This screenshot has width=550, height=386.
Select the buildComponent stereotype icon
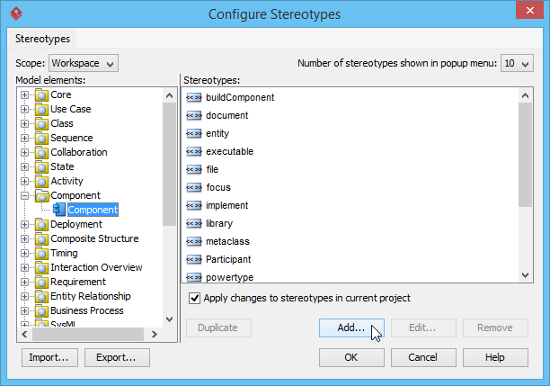coord(194,98)
